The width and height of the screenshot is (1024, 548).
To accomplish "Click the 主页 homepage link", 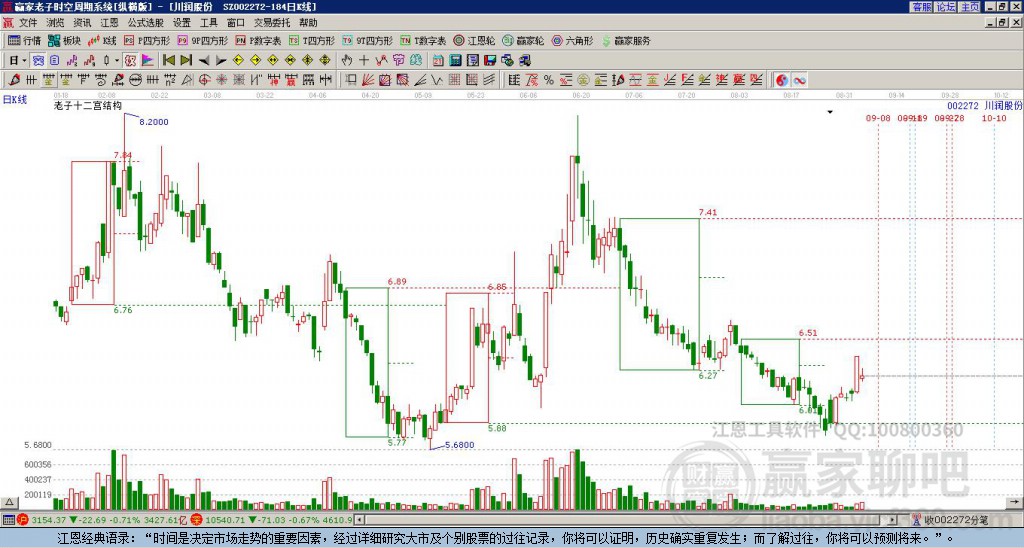I will [x=969, y=7].
